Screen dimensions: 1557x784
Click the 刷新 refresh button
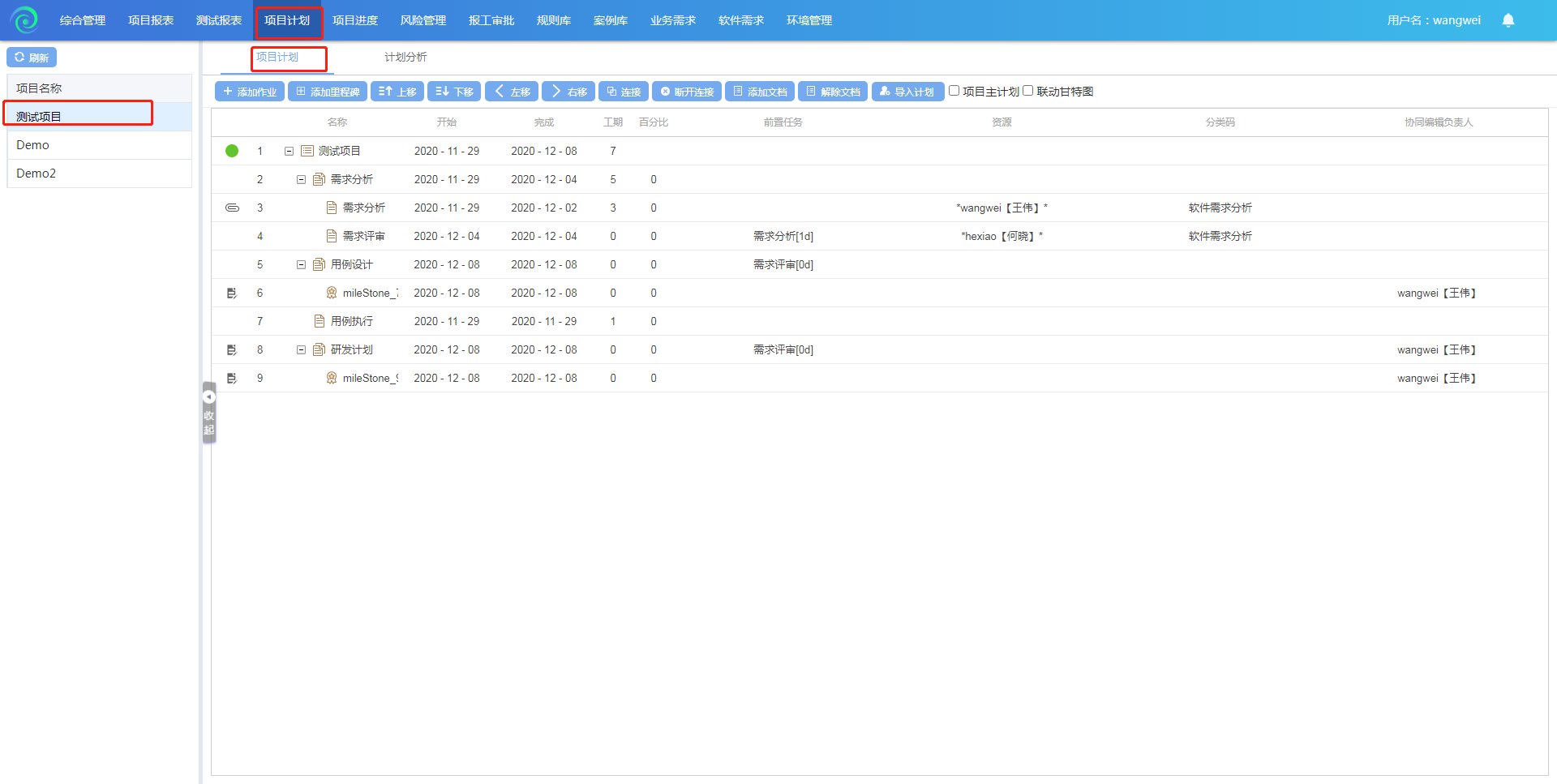[x=32, y=58]
